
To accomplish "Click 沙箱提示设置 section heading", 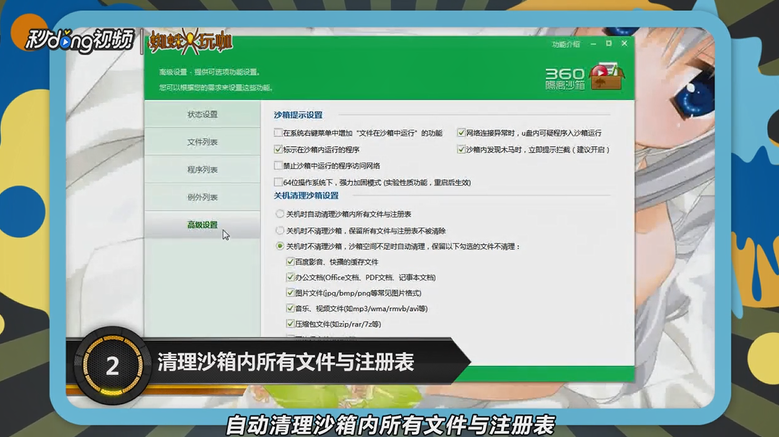I will pyautogui.click(x=298, y=115).
